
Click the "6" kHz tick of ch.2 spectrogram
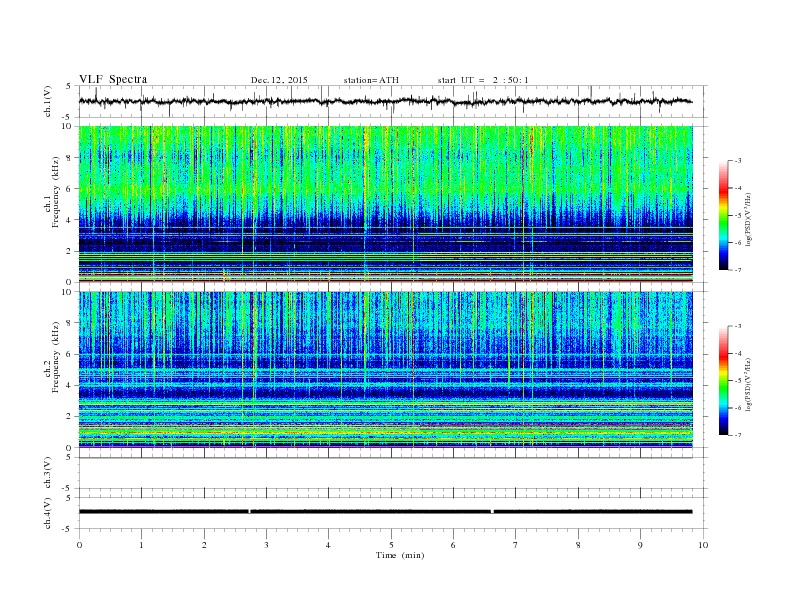[70, 354]
